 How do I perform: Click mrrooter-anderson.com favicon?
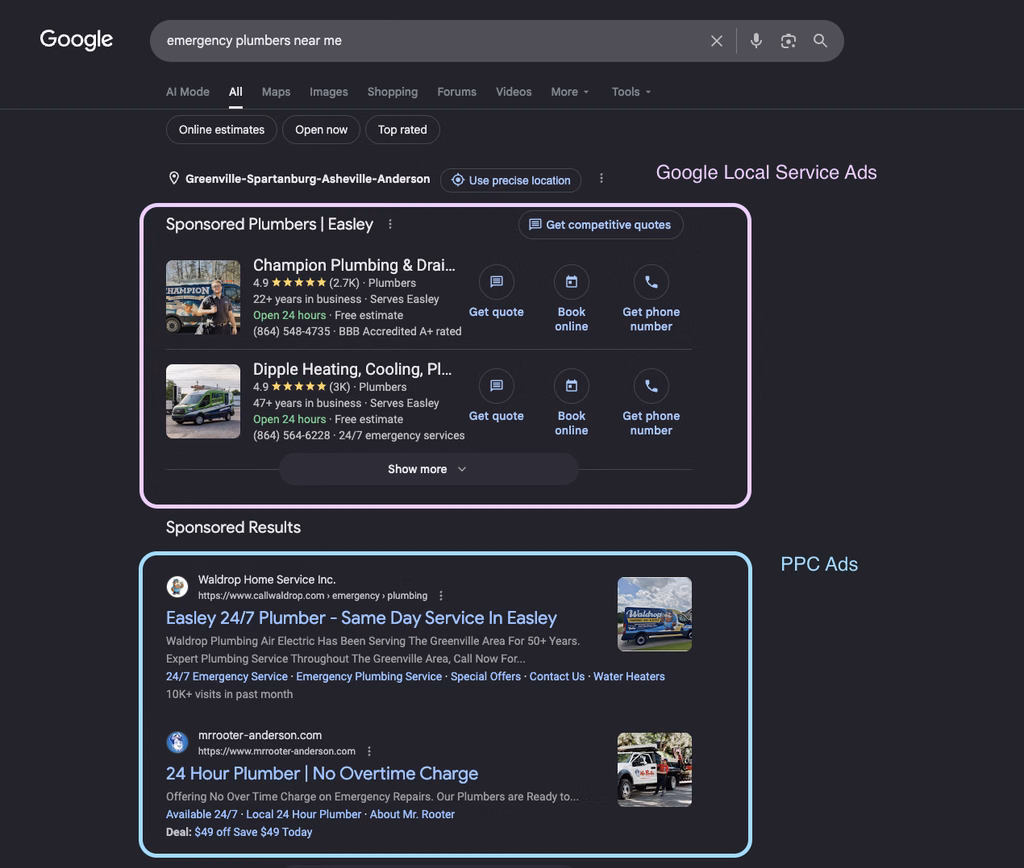177,742
